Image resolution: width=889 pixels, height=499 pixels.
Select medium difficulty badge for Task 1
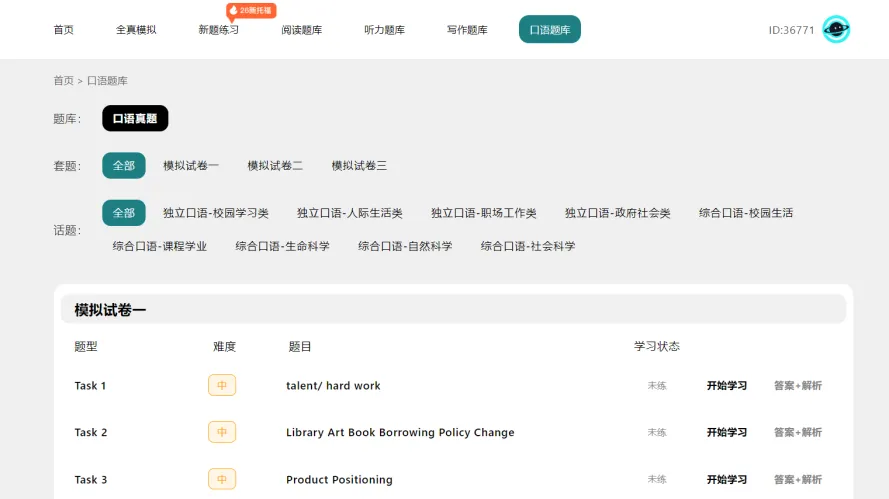[x=222, y=386]
